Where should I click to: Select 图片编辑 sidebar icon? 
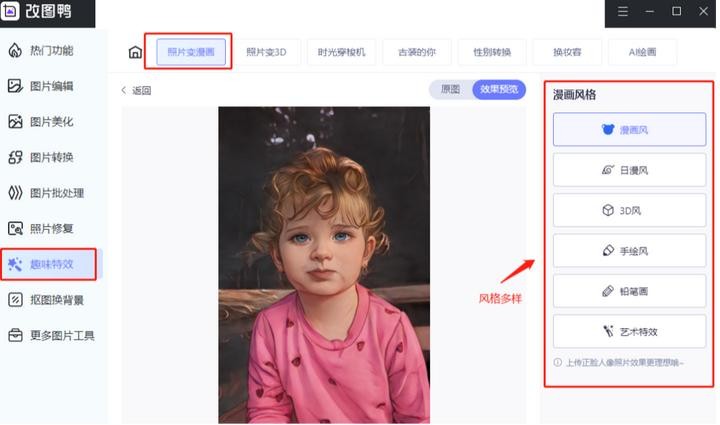point(15,86)
